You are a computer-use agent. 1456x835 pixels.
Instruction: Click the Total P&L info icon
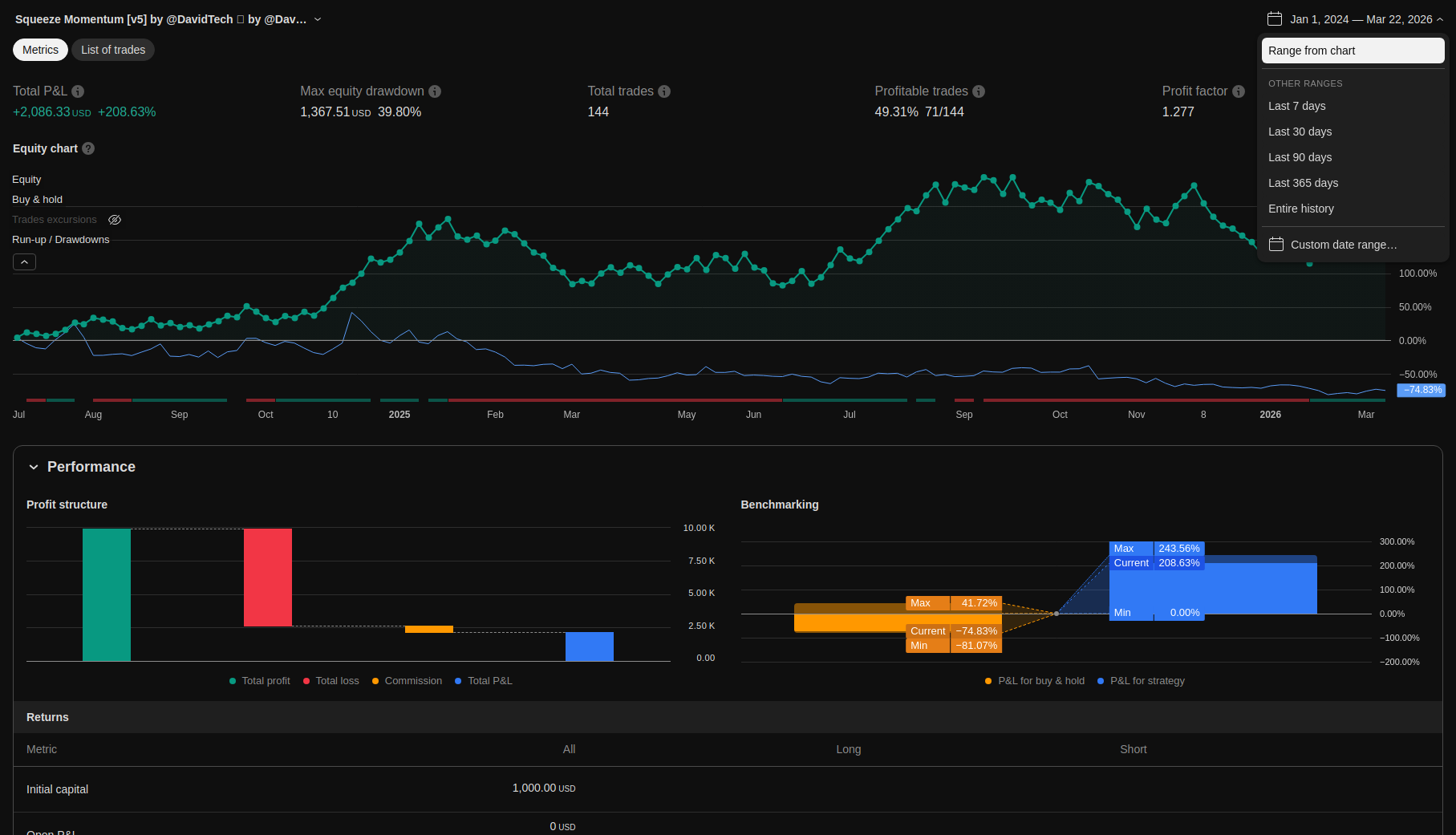[78, 91]
